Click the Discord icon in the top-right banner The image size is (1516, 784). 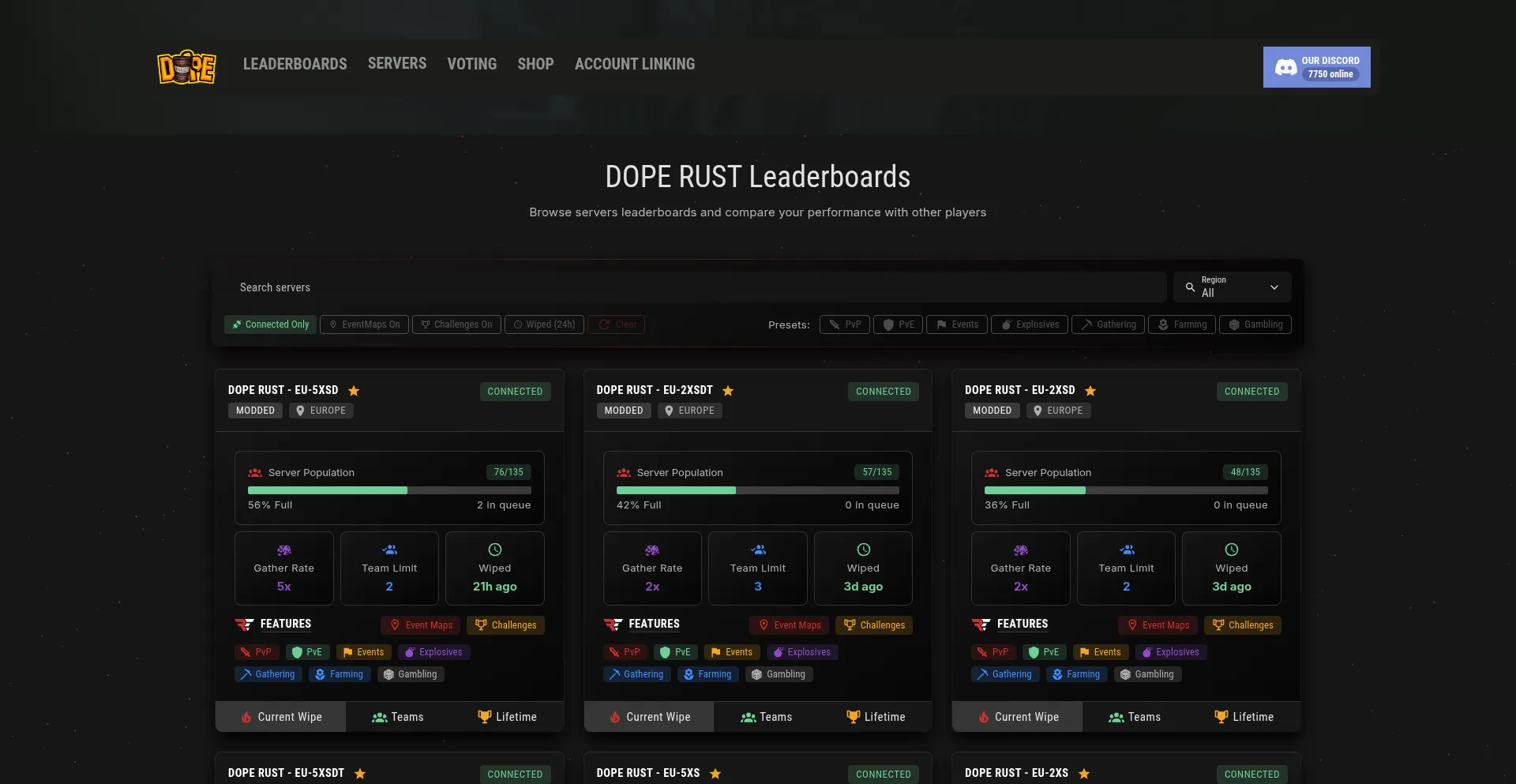click(1285, 67)
